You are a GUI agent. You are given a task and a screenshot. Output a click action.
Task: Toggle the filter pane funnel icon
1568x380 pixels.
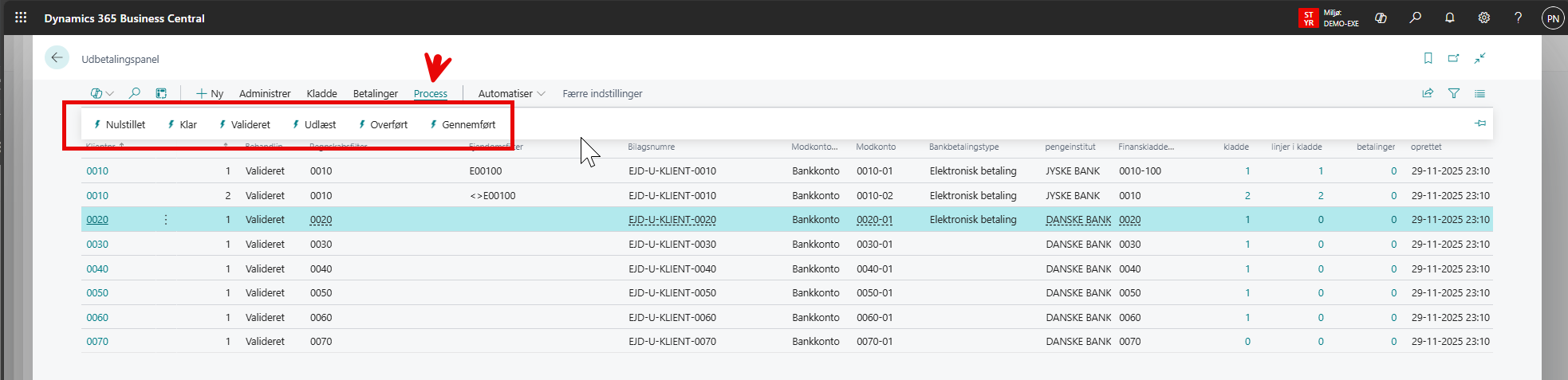pos(1453,93)
